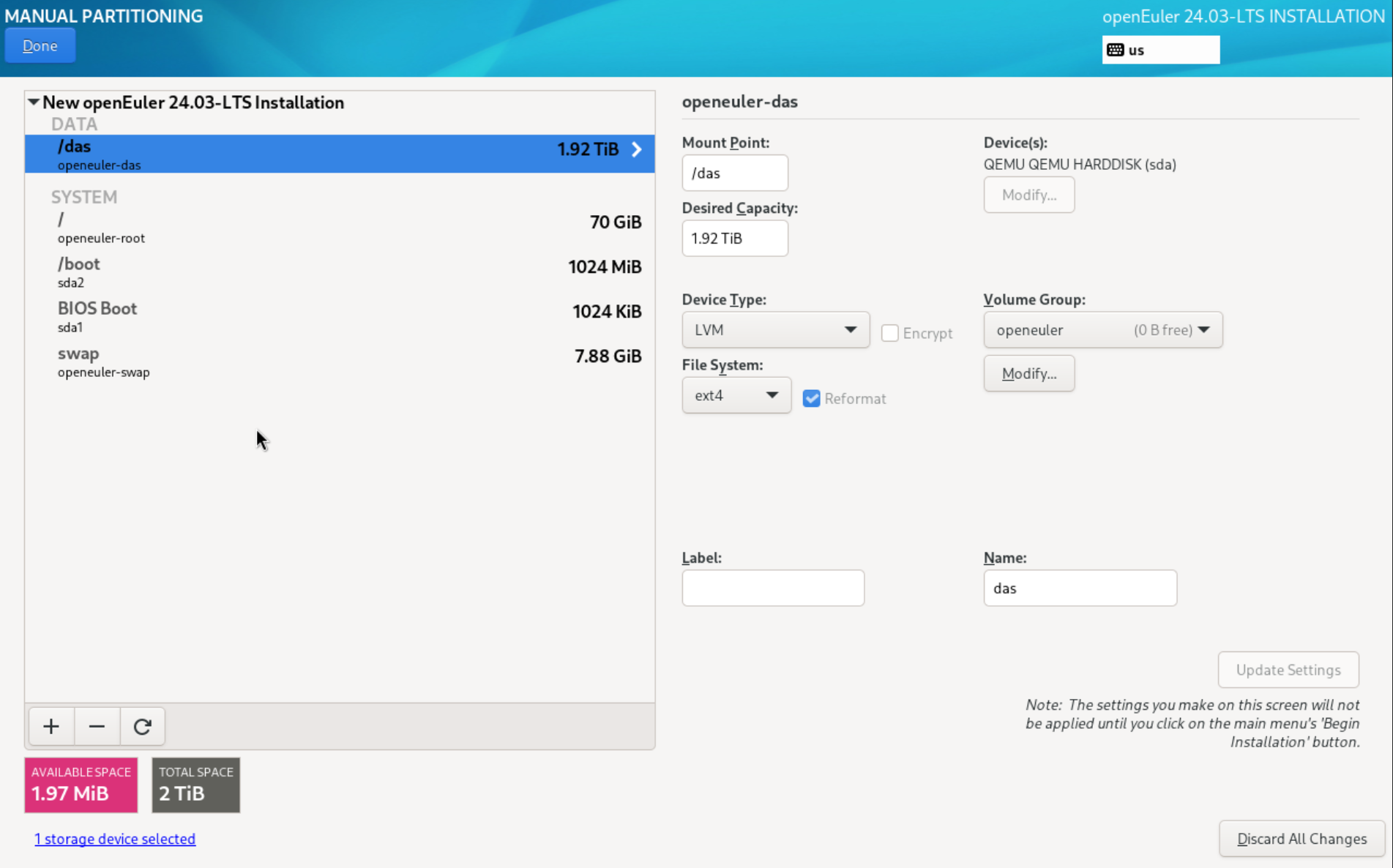Click the '1024 MiB' size value
Viewport: 1393px width, 868px height.
[605, 266]
